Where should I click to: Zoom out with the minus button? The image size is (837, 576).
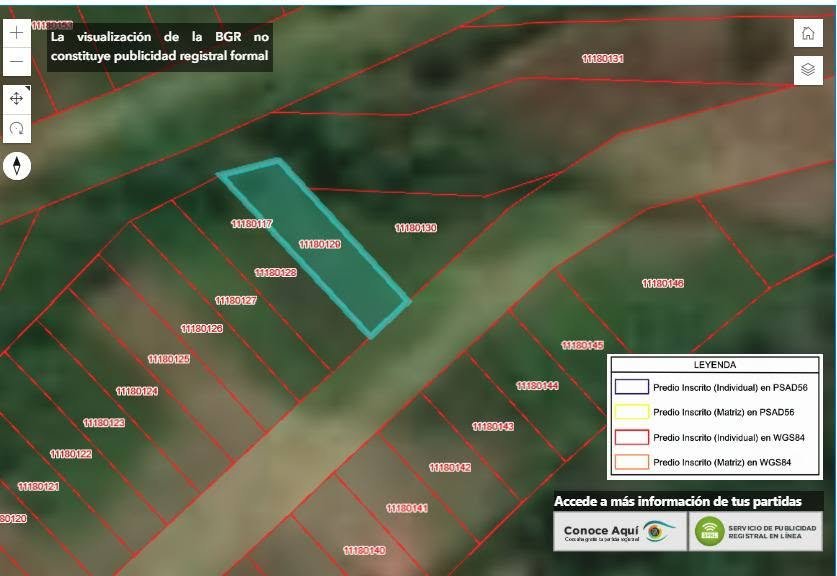[17, 61]
